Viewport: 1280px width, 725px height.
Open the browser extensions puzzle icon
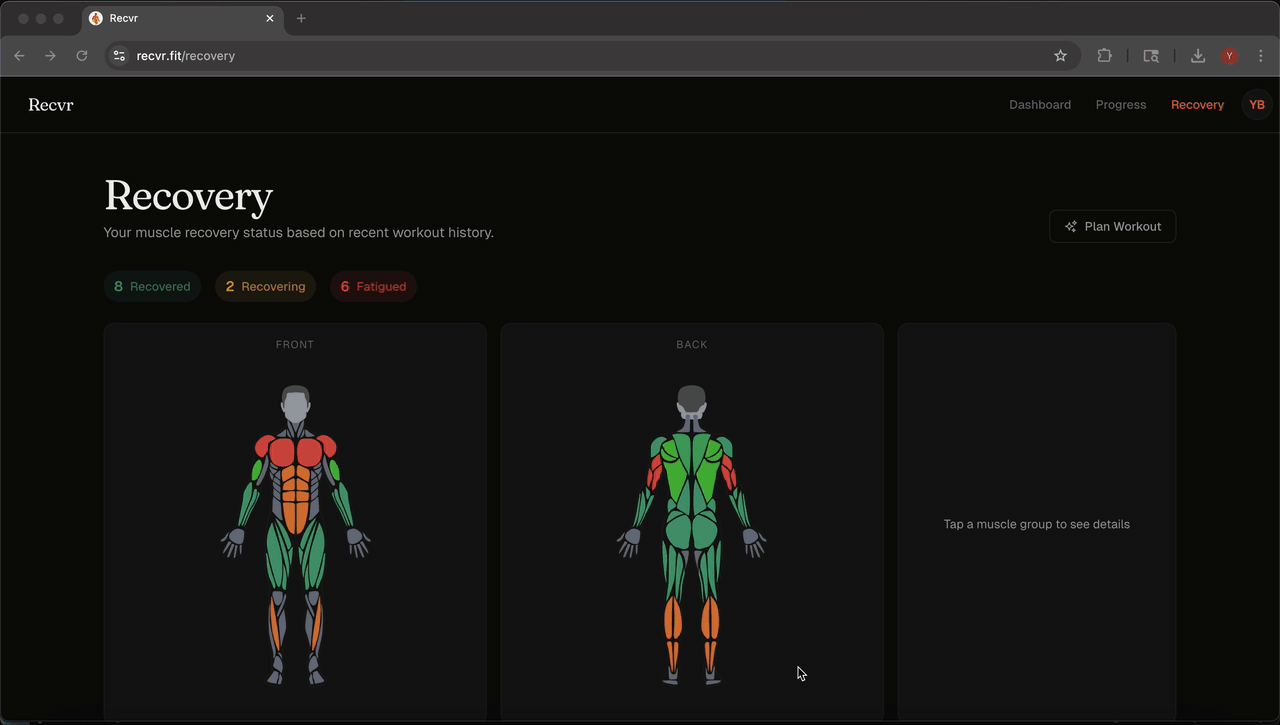[x=1104, y=56]
